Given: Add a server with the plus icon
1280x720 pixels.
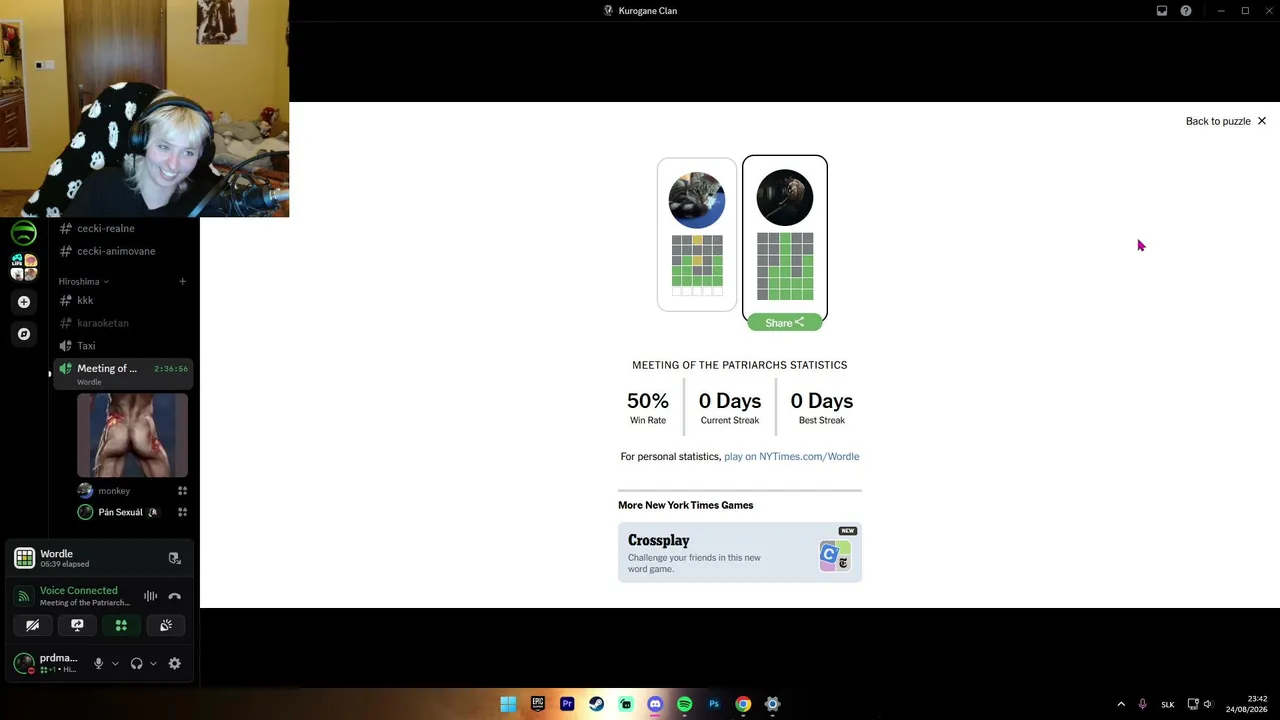Looking at the screenshot, I should click(x=24, y=302).
